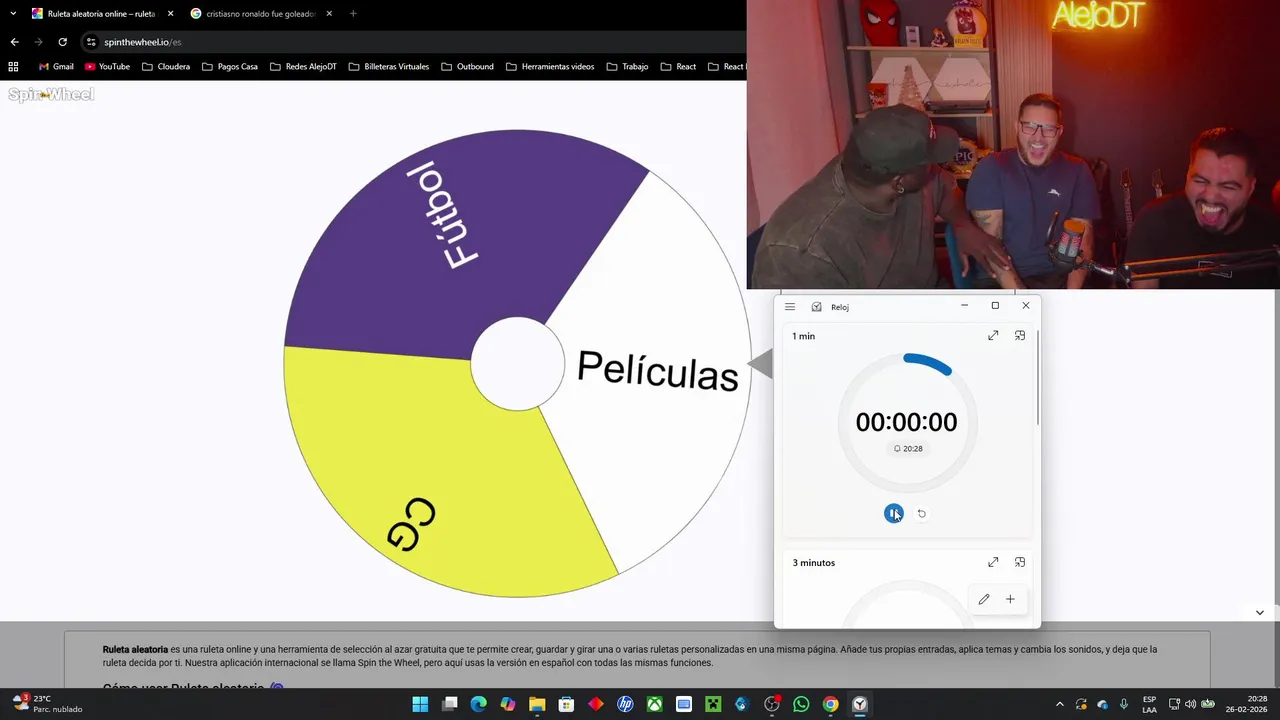The width and height of the screenshot is (1280, 720).
Task: Add a new timer with plus button
Action: (1010, 599)
